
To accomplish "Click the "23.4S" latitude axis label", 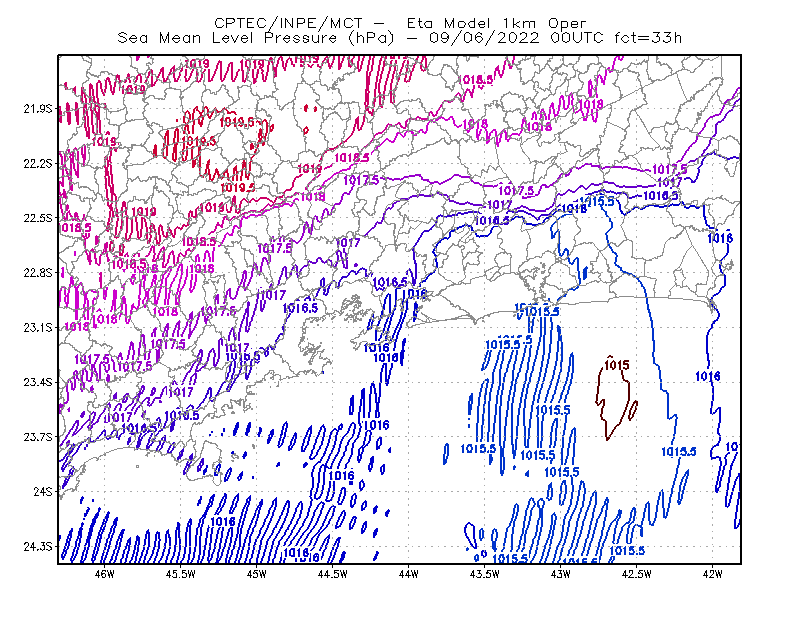I will [x=38, y=382].
